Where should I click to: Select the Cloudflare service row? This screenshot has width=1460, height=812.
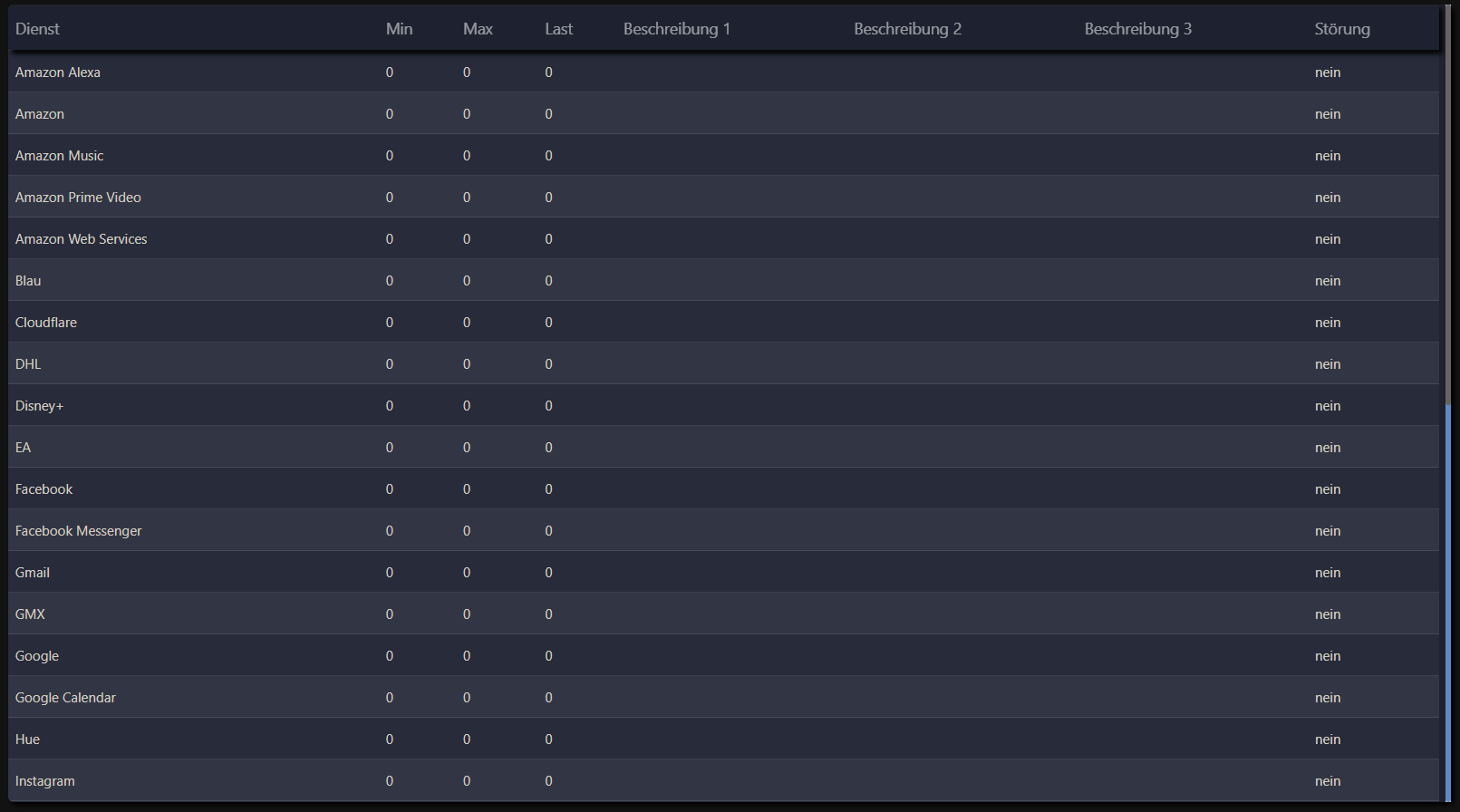click(x=46, y=323)
